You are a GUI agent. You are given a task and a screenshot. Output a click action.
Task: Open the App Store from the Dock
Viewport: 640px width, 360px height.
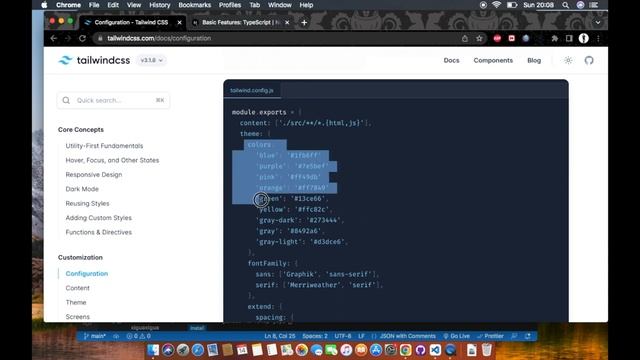pos(376,350)
